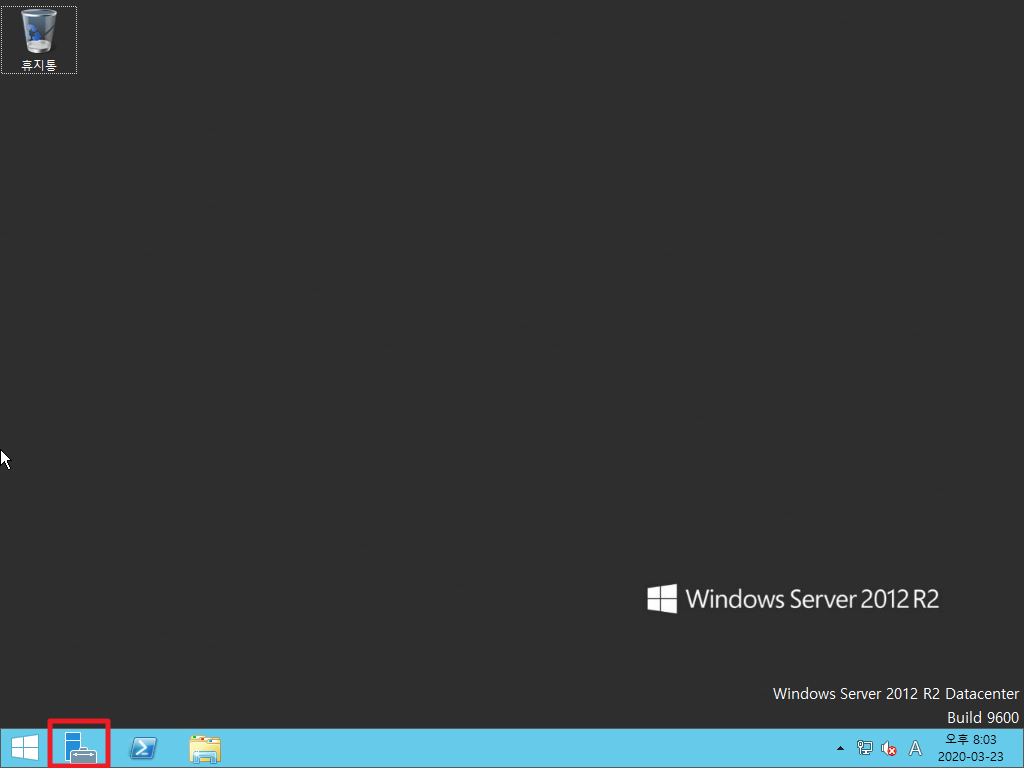Image resolution: width=1024 pixels, height=768 pixels.
Task: Select the Recycle Bin (휴지통) desktop icon
Action: (x=39, y=40)
